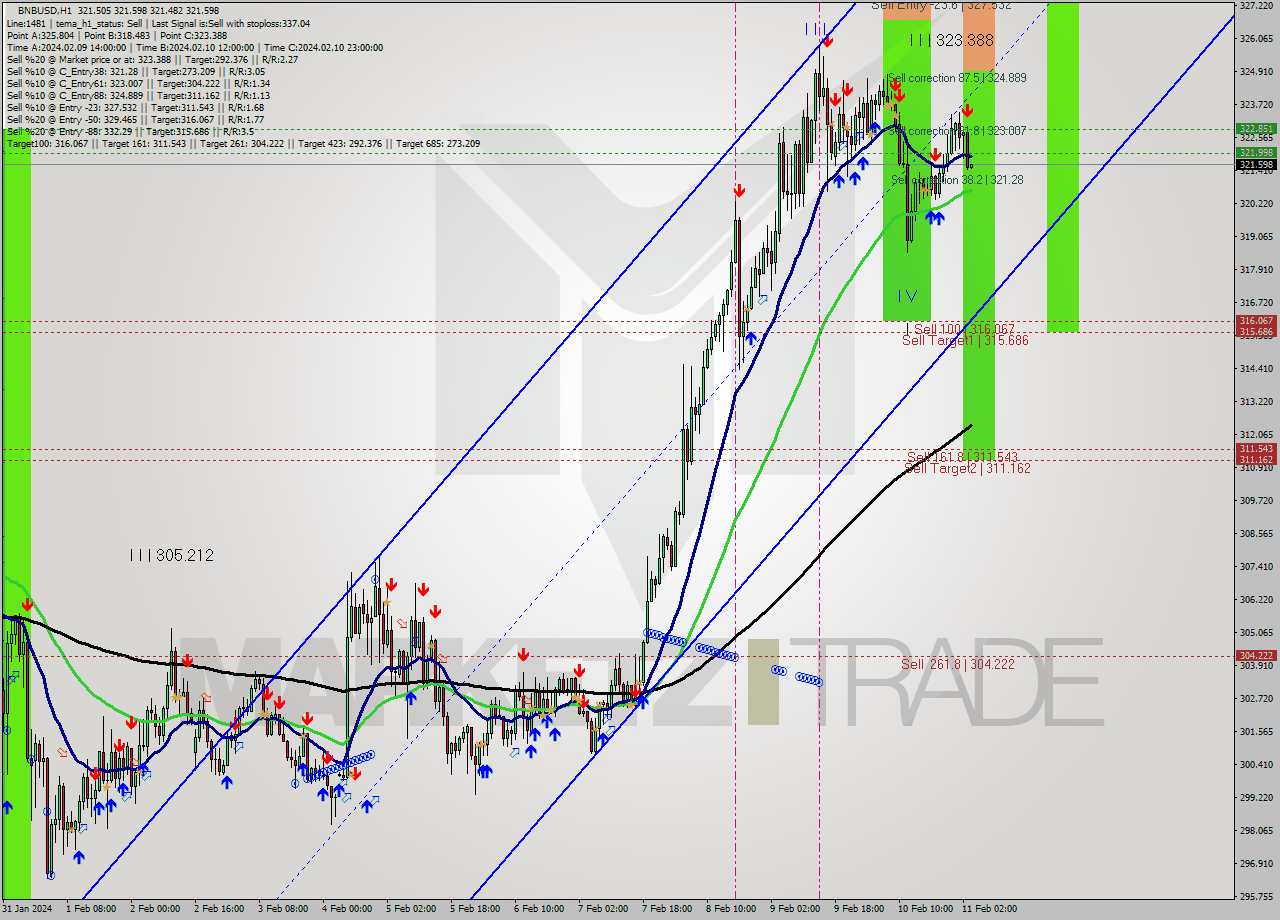Click the '2 Feb 16:00' time axis label

pyautogui.click(x=219, y=909)
